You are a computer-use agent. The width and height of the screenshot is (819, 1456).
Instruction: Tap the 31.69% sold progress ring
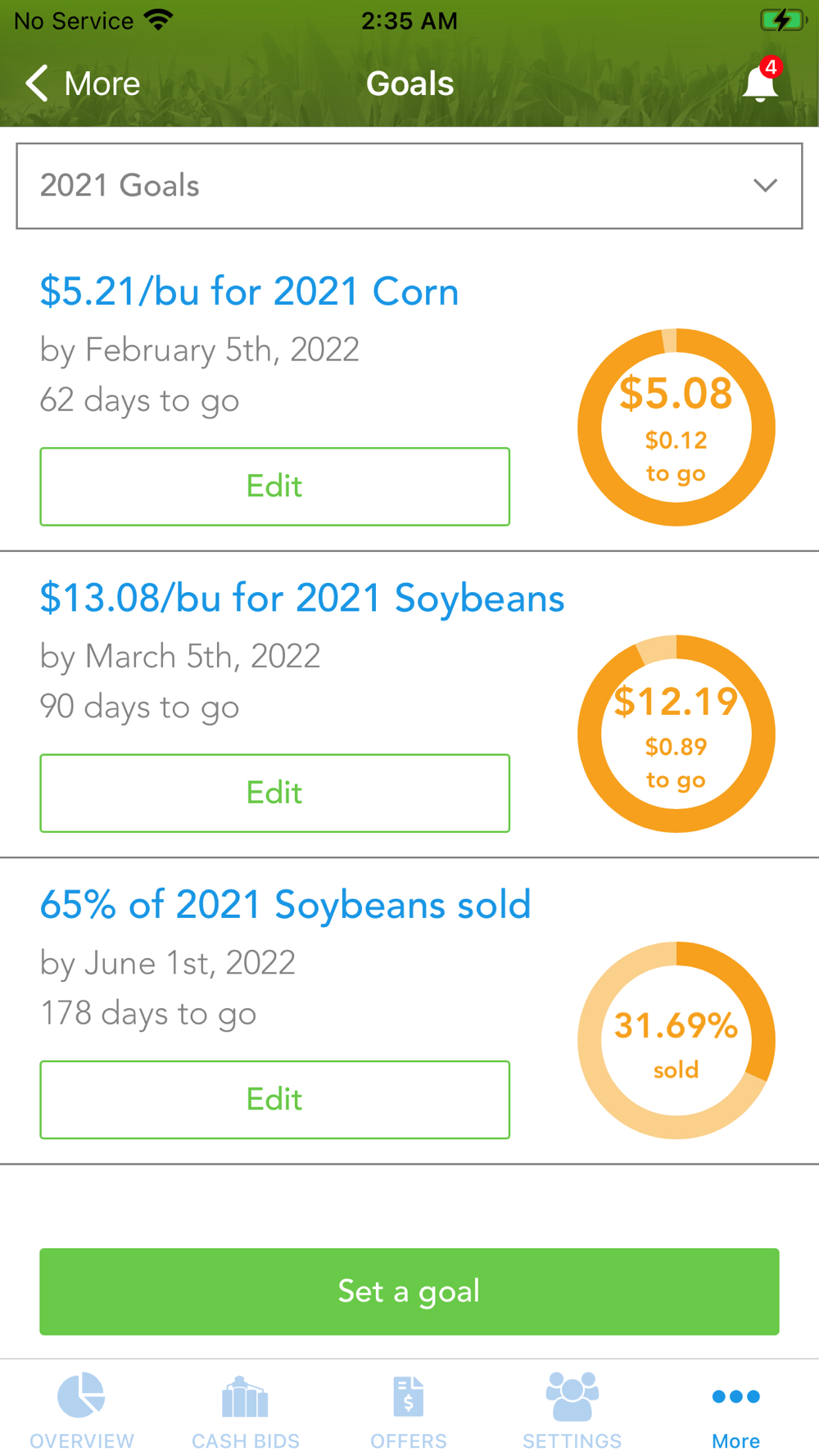(676, 1040)
